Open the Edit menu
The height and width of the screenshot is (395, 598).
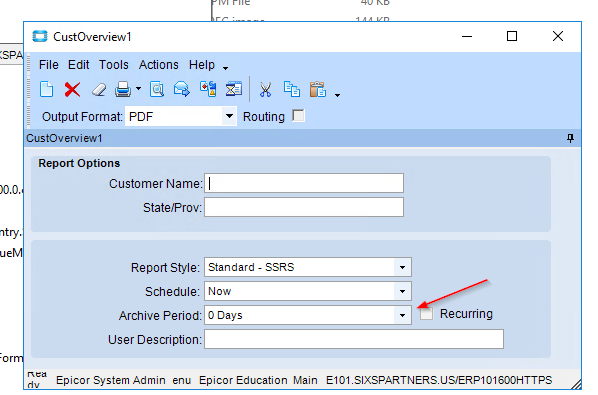pos(79,65)
